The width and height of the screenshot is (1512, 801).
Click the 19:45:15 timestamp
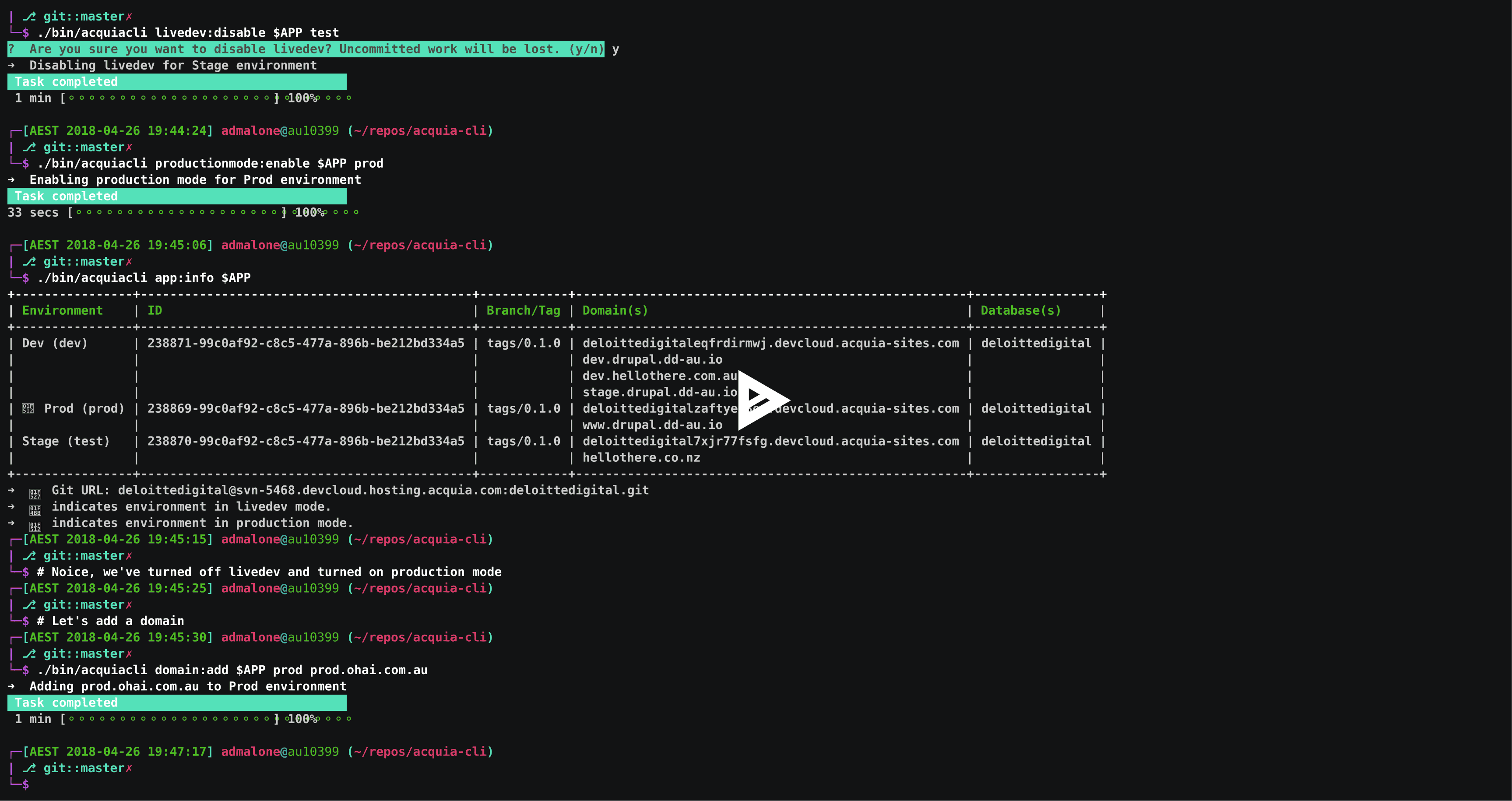pyautogui.click(x=118, y=539)
